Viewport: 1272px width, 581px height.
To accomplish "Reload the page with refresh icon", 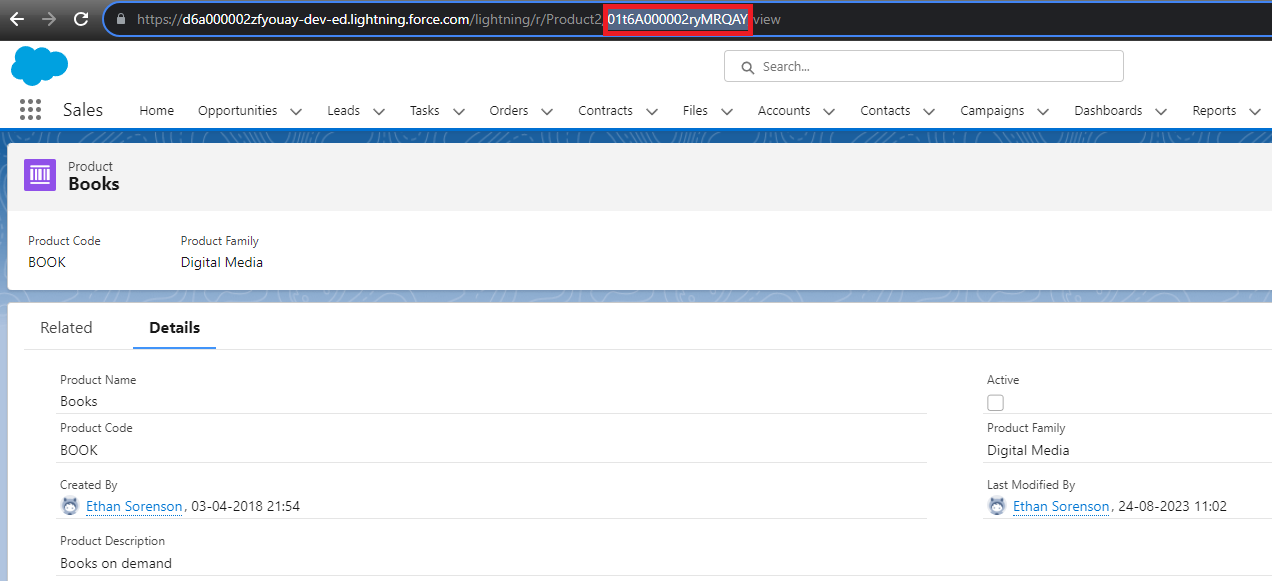I will 81,19.
